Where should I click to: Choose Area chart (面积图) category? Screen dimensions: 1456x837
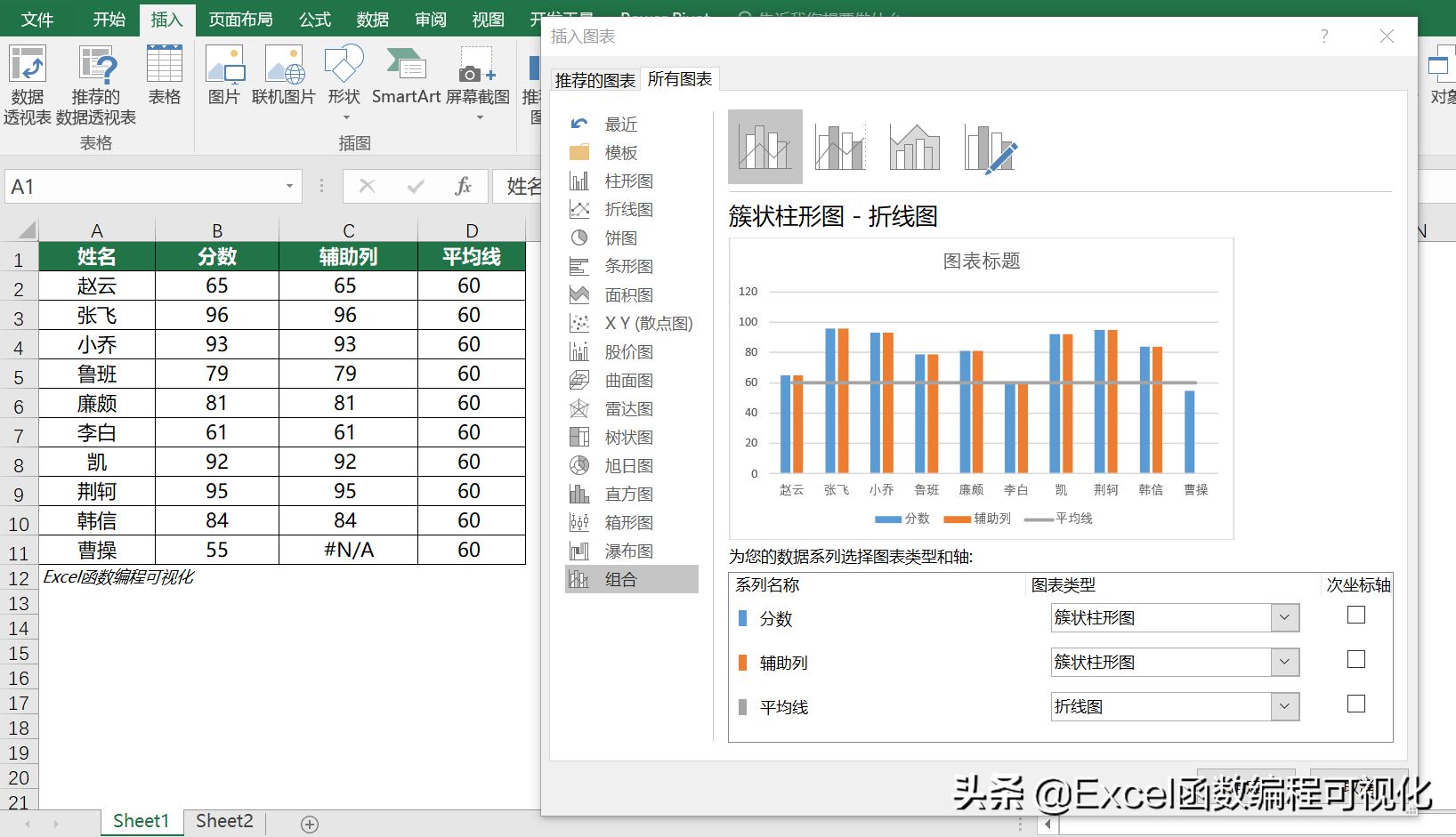tap(632, 295)
